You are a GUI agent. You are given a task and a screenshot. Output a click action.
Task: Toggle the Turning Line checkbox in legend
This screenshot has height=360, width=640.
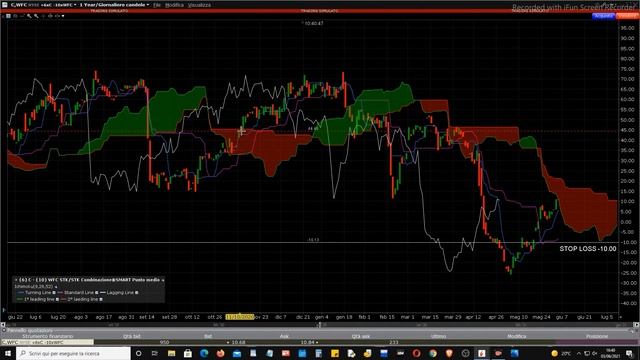pos(54,293)
